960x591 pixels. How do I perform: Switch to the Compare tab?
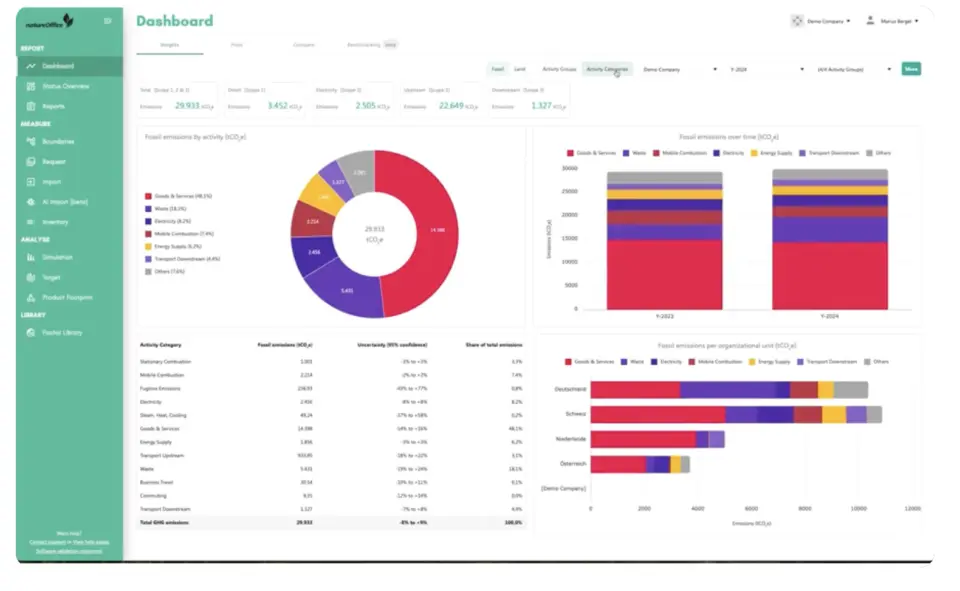[303, 45]
